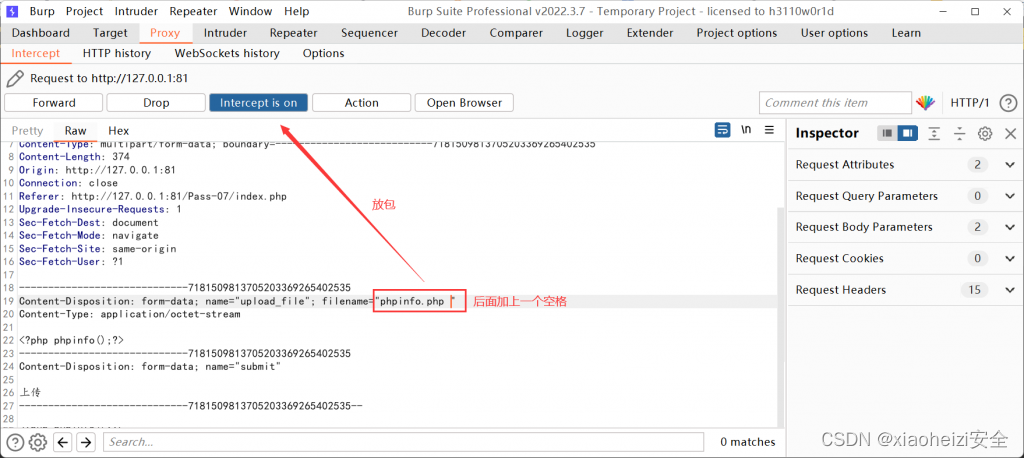Click the Inspector expand all sections icon
The image size is (1024, 458).
point(935,133)
